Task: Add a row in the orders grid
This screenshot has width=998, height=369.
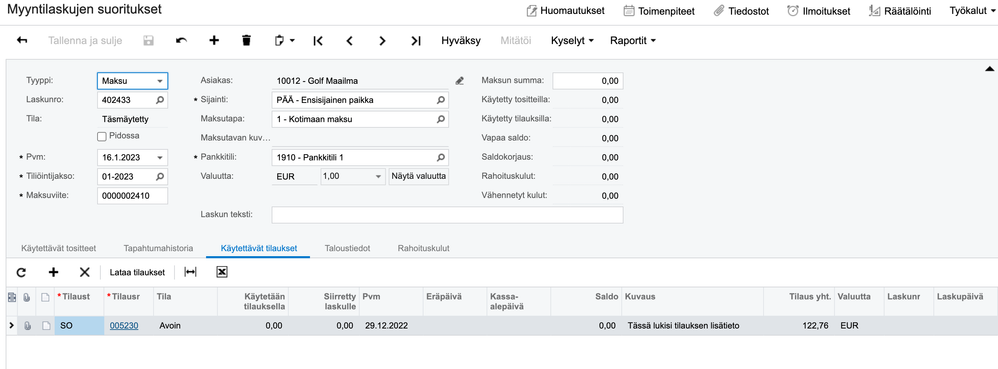Action: pos(53,272)
